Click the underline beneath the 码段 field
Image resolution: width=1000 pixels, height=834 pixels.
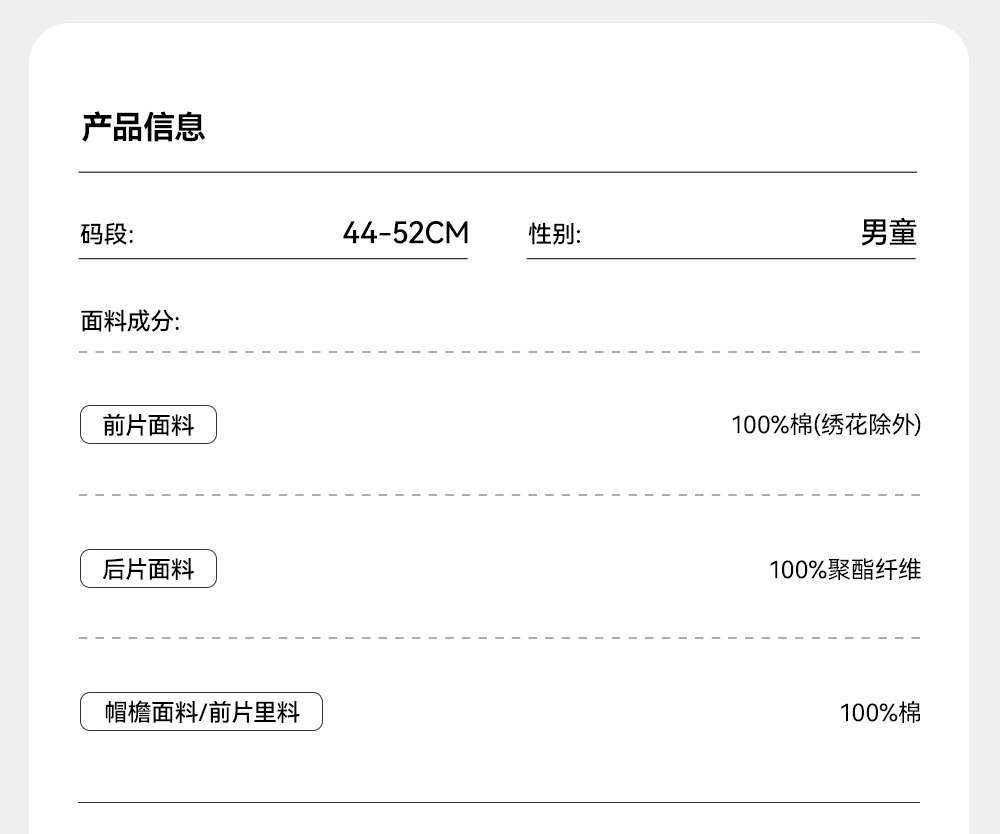[273, 259]
